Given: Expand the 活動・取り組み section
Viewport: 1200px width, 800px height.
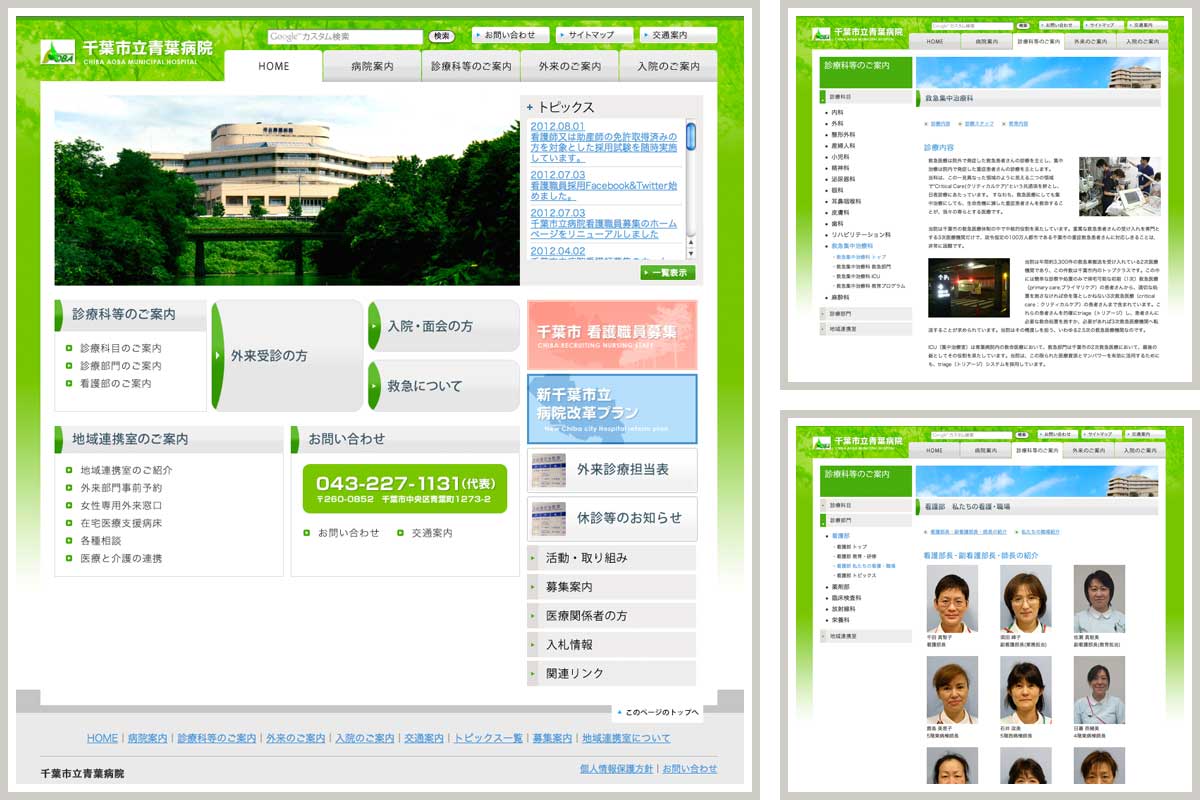Looking at the screenshot, I should click(611, 558).
